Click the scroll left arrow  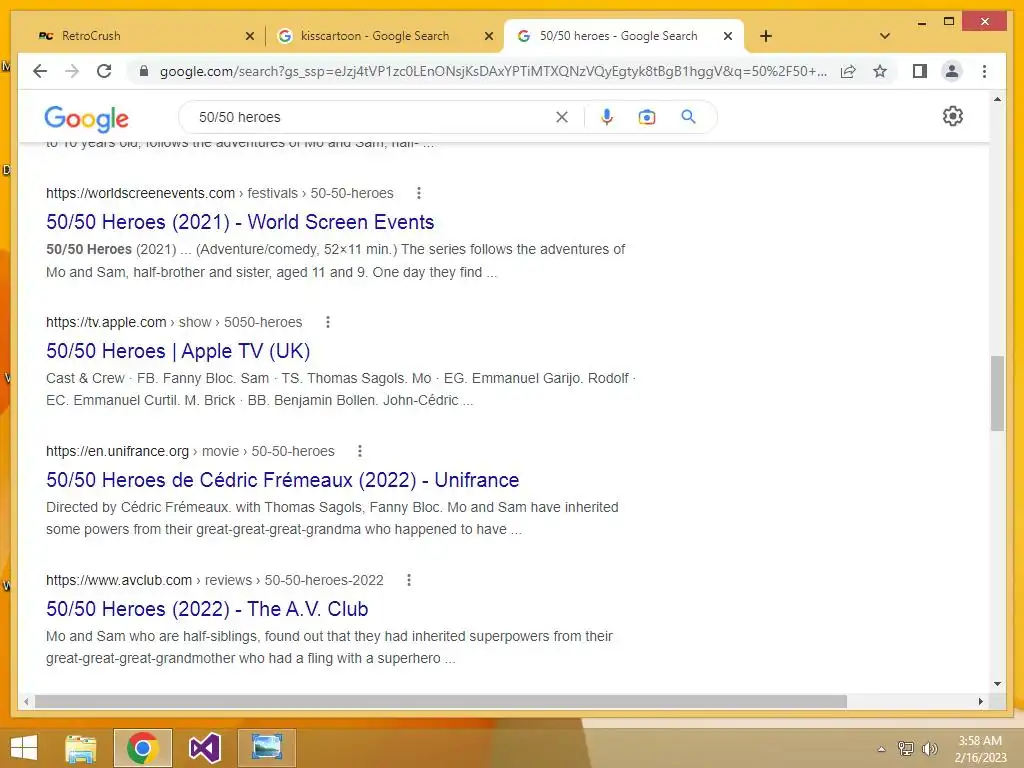click(x=26, y=701)
